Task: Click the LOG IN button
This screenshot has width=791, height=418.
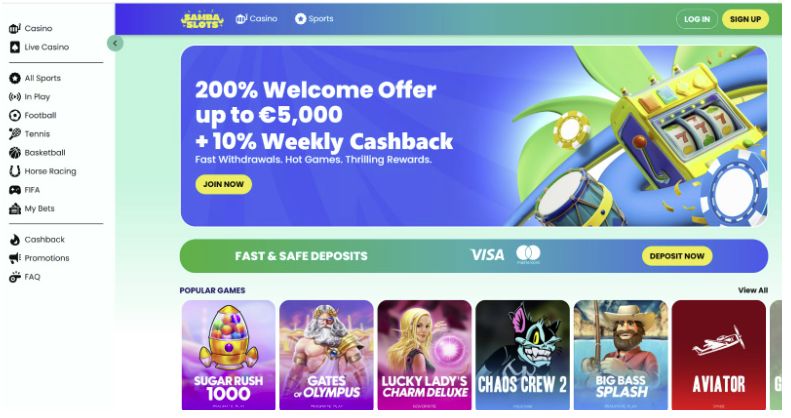Action: tap(697, 19)
